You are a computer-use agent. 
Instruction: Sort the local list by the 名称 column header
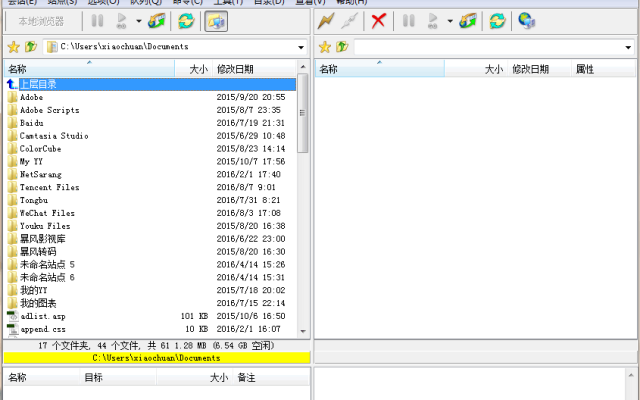pos(89,69)
